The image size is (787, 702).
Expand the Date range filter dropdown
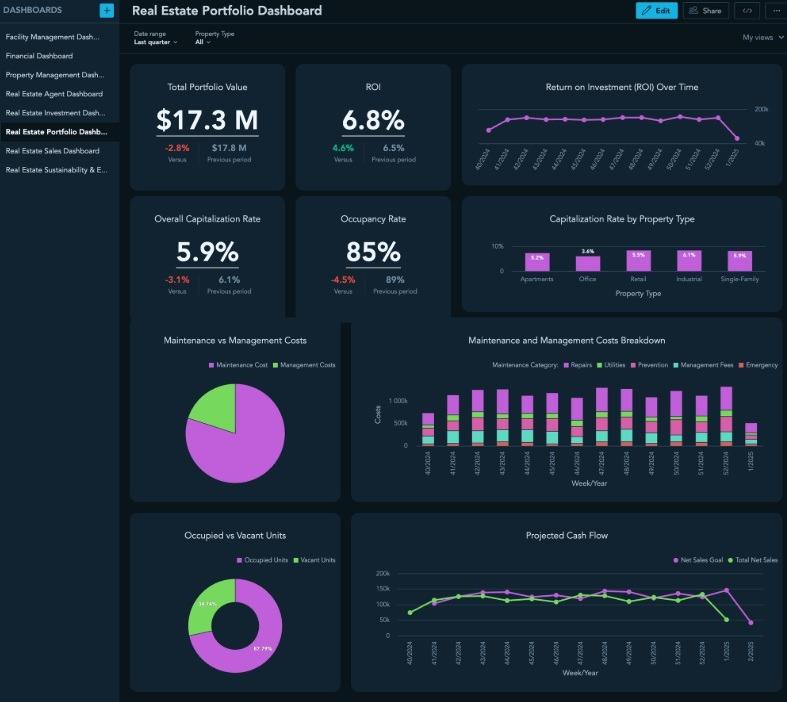(155, 42)
